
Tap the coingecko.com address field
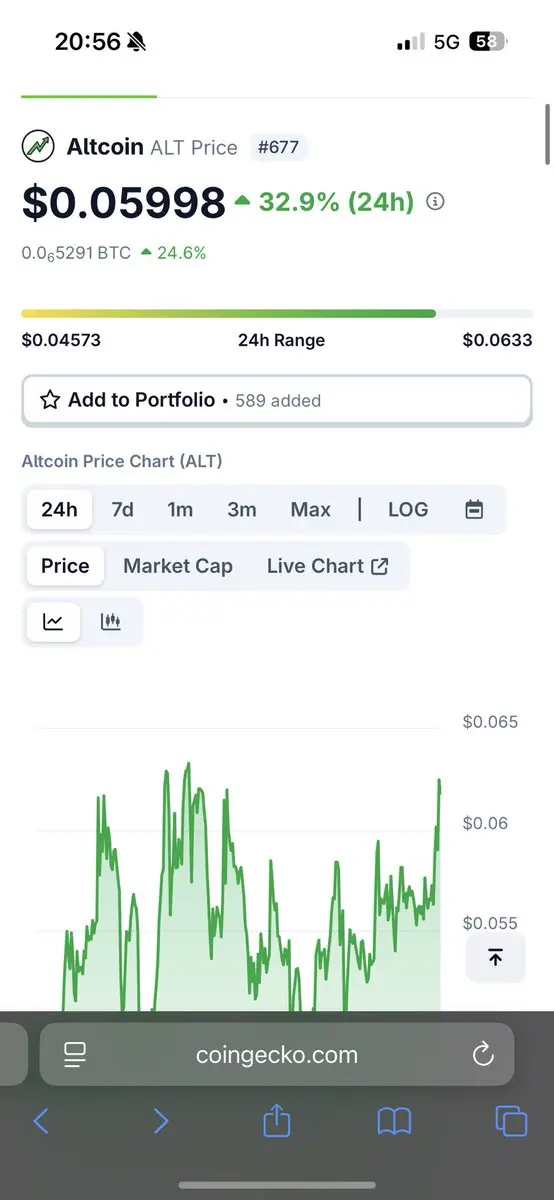[x=277, y=1054]
